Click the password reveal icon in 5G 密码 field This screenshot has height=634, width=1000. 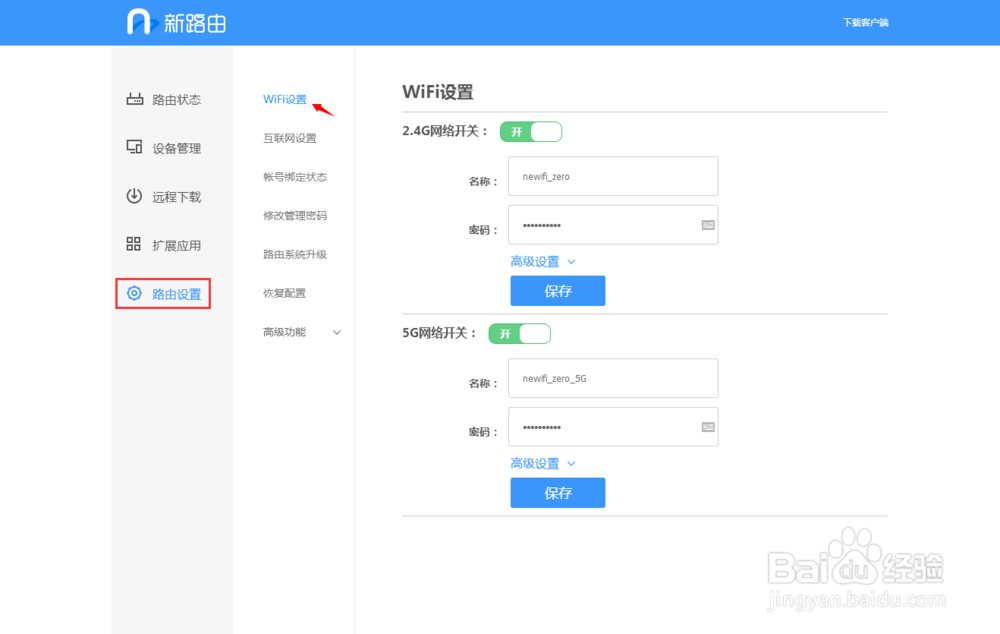pyautogui.click(x=706, y=427)
